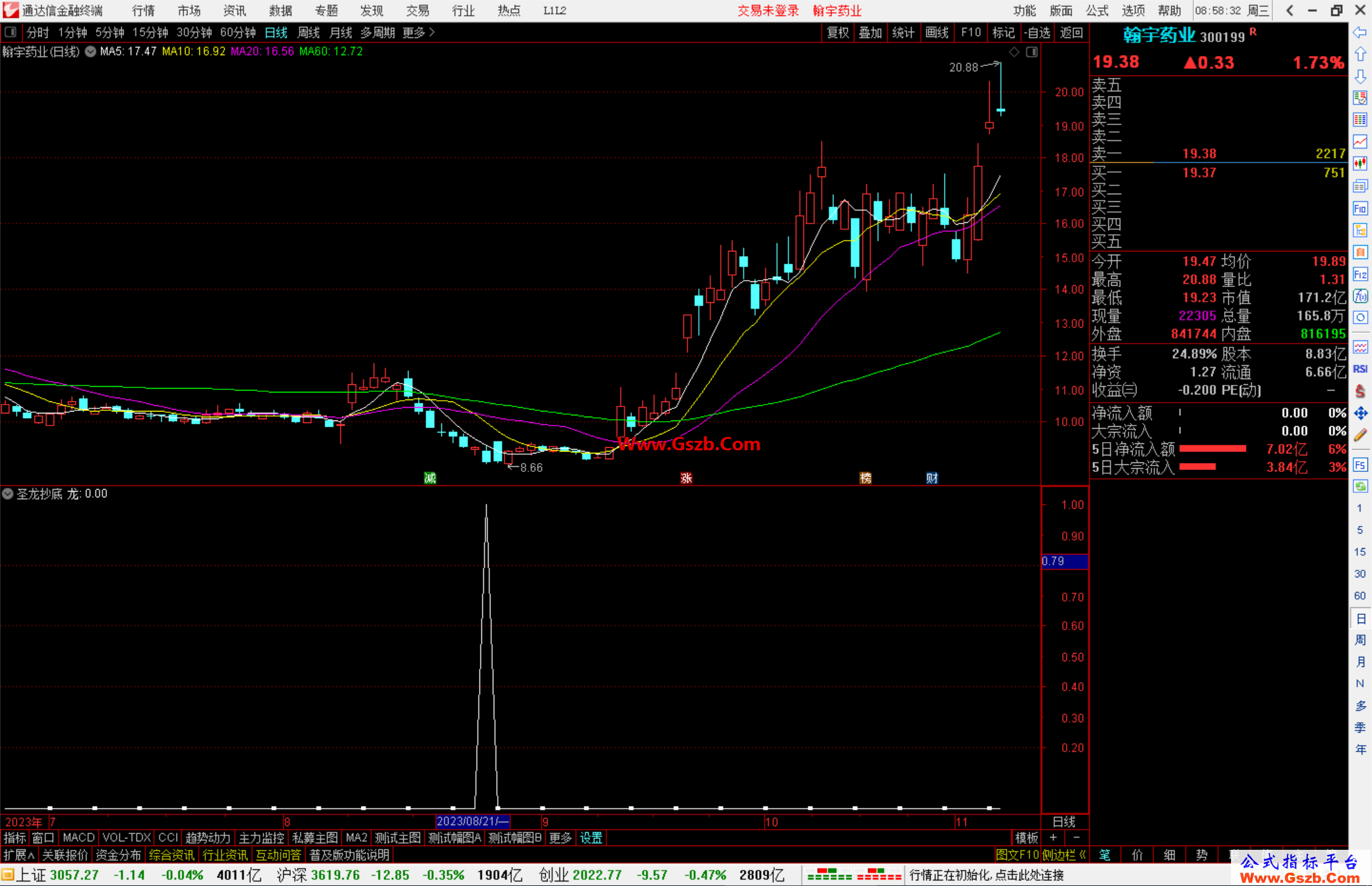Click the diamond icon at chart top-right

[1014, 52]
